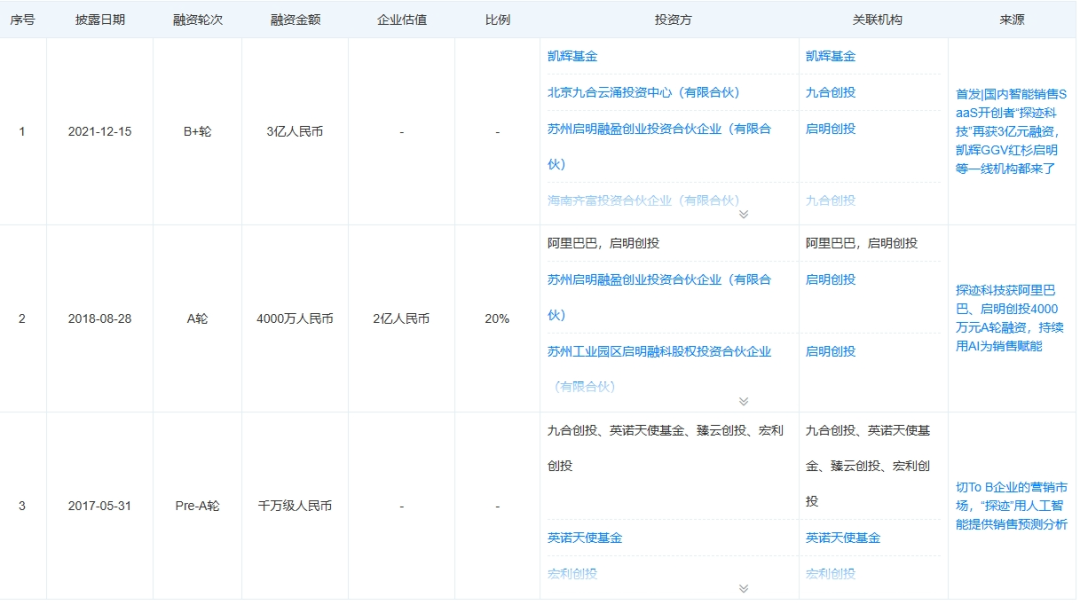Click the 企业估值 column header
Screen dimensions: 1080x605
coord(401,20)
